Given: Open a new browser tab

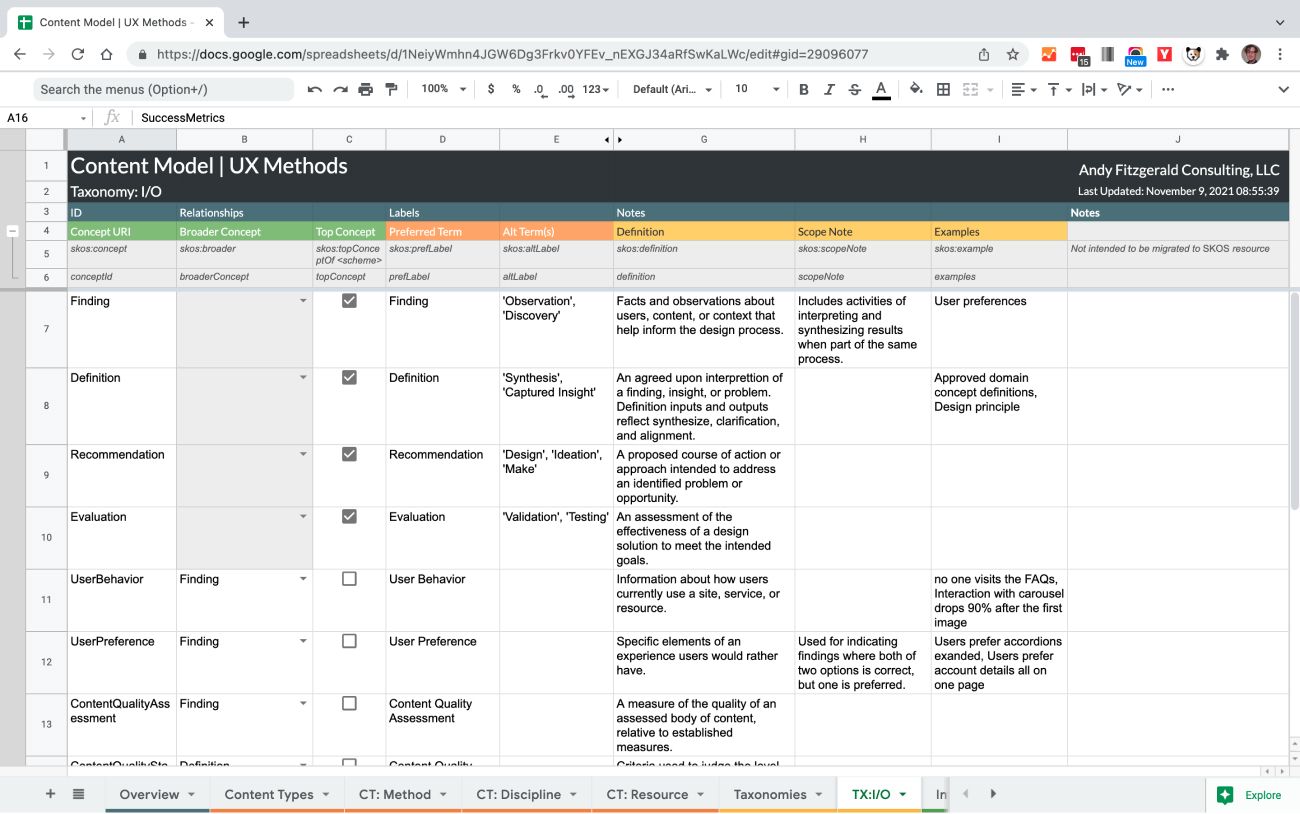Looking at the screenshot, I should 244,22.
